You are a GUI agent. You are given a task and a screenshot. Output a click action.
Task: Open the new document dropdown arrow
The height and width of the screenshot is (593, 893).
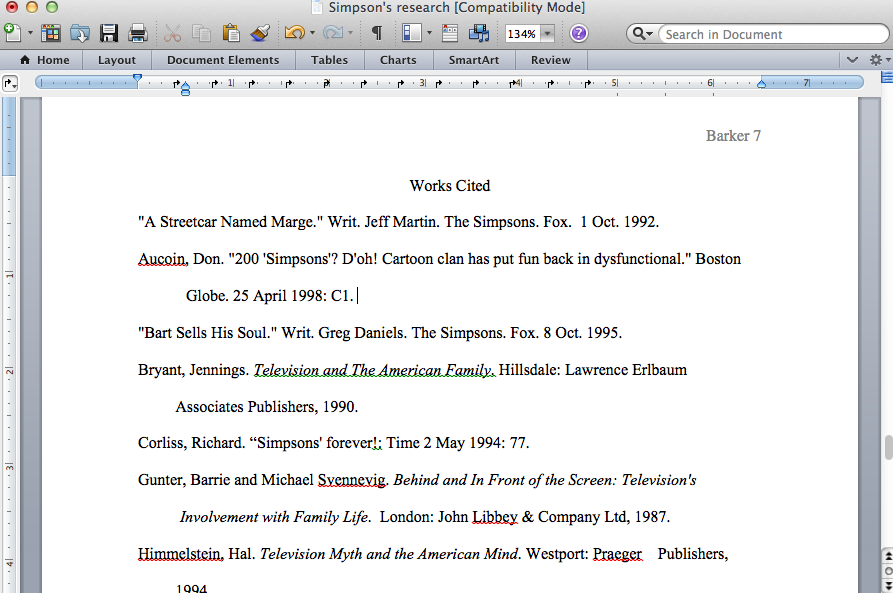point(30,33)
